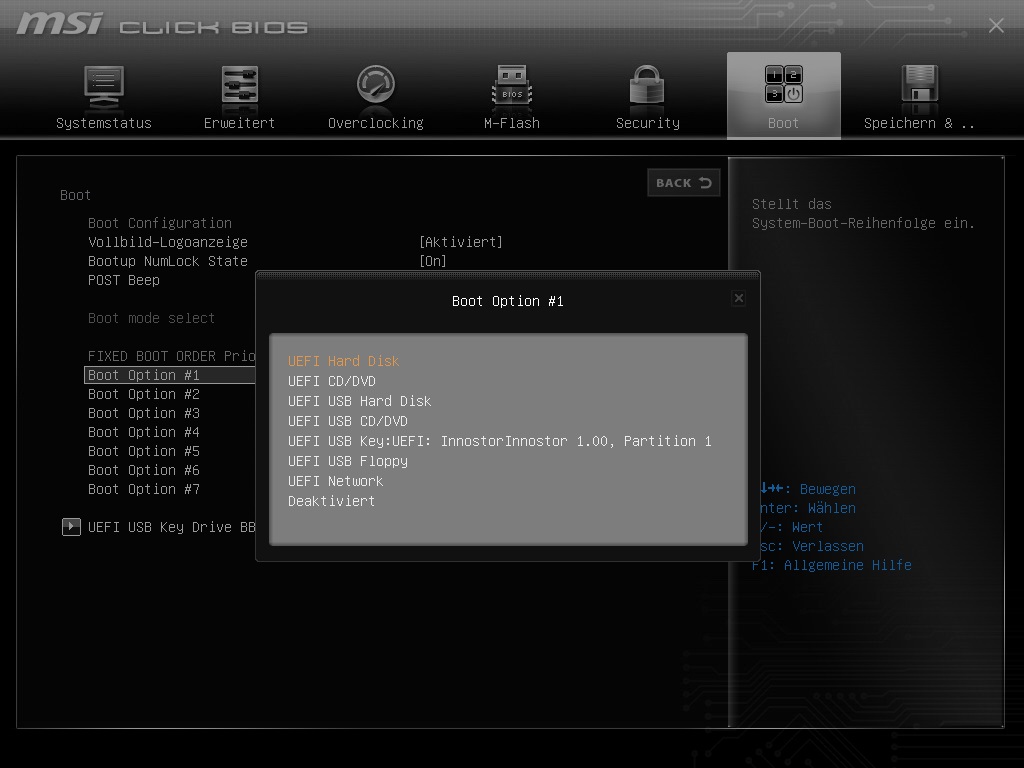Open the Bootup NumLock State [On] value
1024x768 pixels.
pyautogui.click(x=432, y=261)
